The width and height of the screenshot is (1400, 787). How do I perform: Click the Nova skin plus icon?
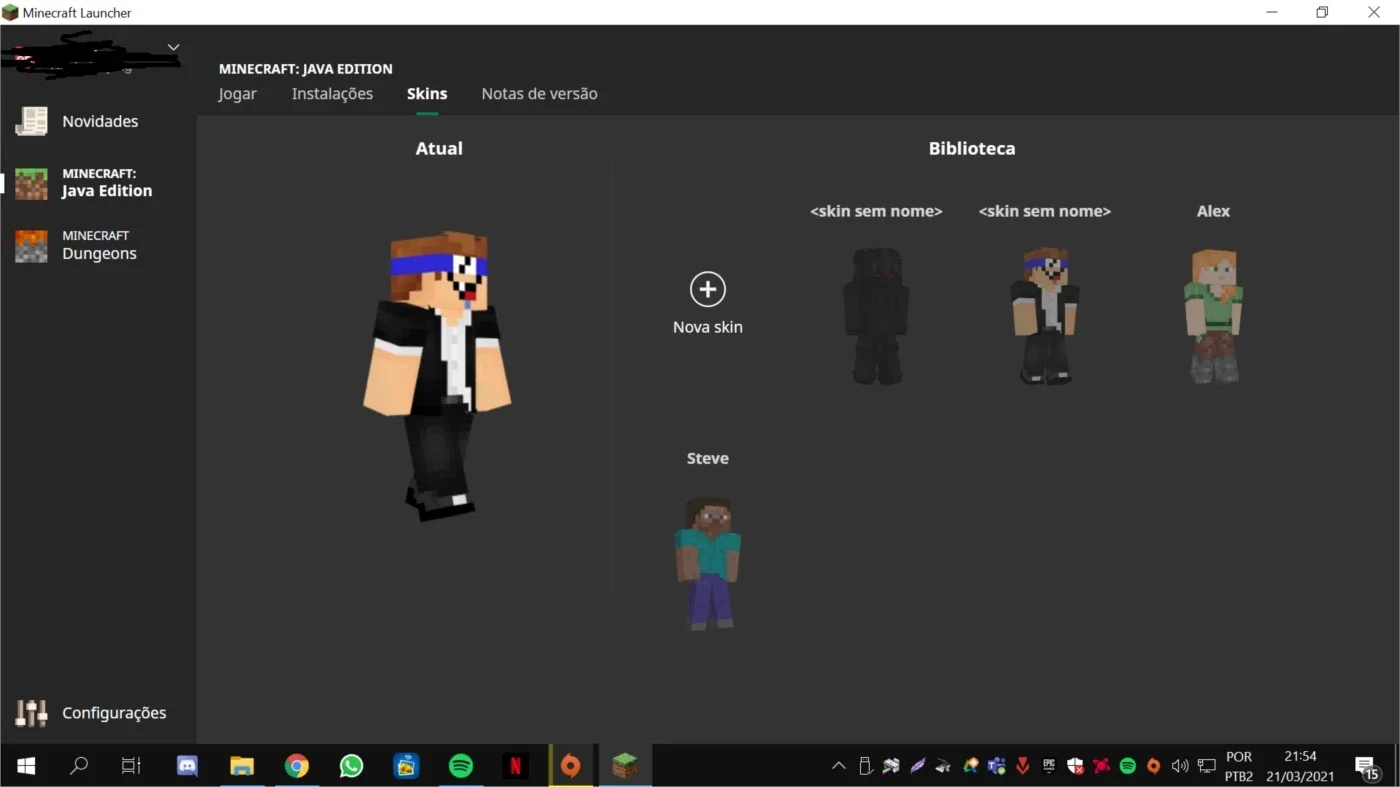click(708, 289)
